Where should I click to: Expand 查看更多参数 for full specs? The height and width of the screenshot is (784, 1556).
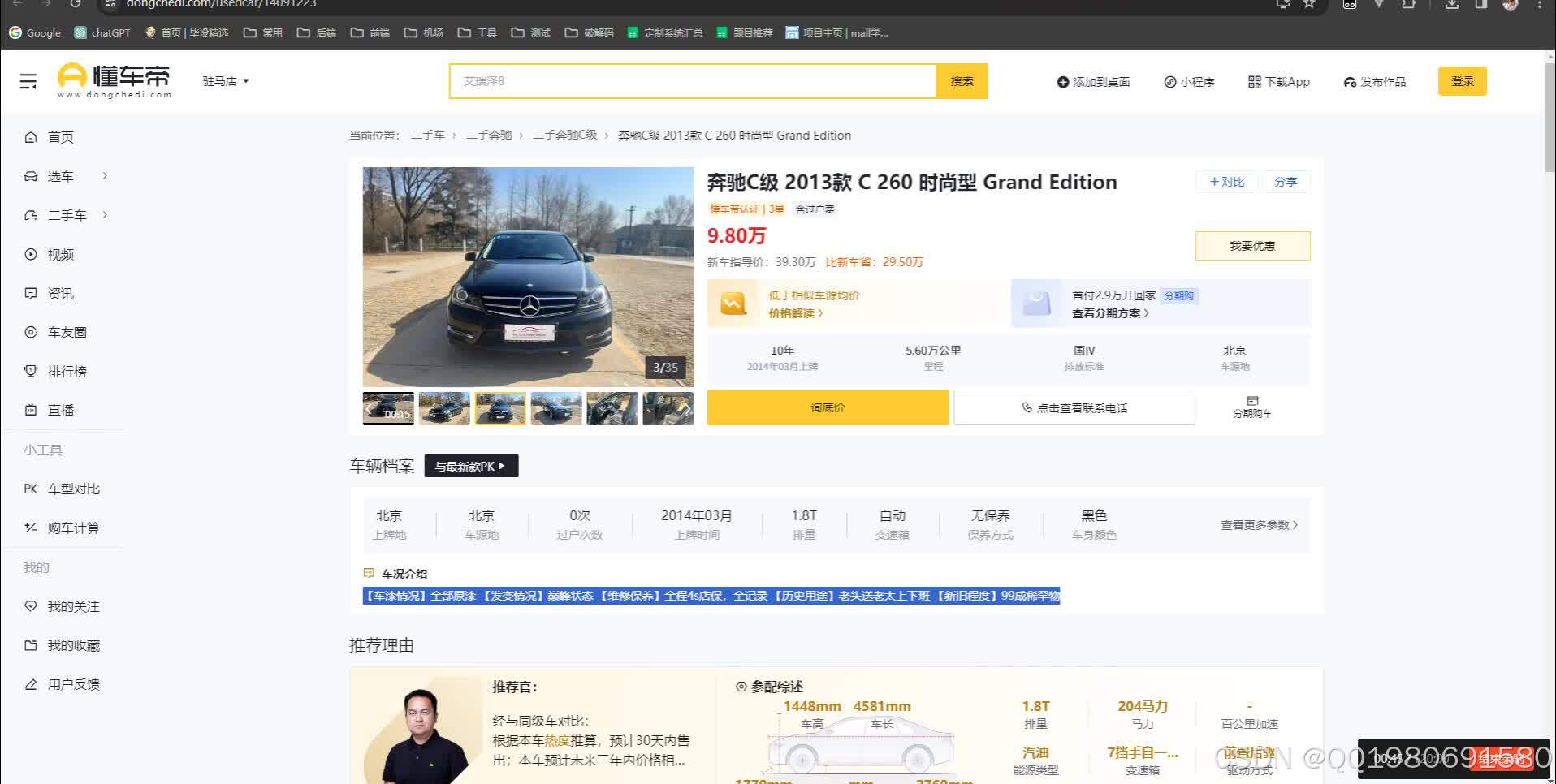click(1257, 525)
